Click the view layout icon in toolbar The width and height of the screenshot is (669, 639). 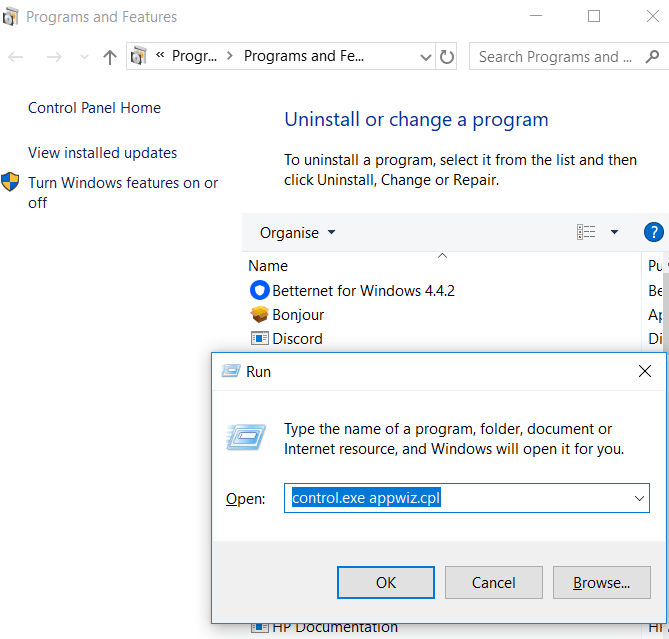coord(586,232)
